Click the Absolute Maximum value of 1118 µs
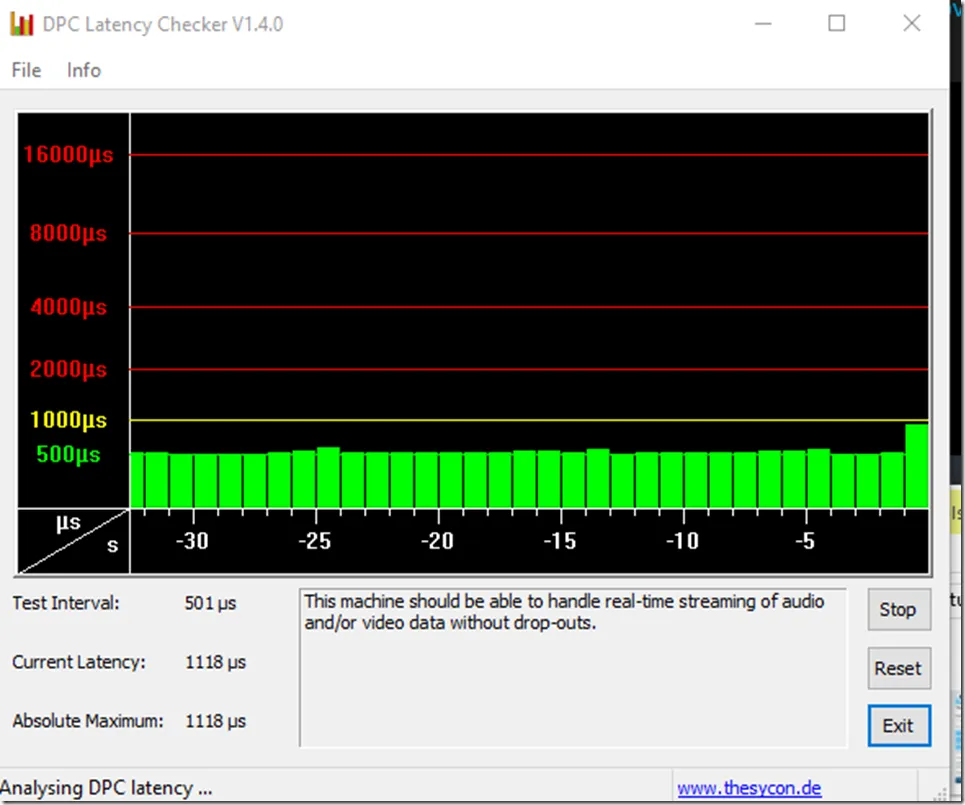Screen dimensions: 965x805 215,721
